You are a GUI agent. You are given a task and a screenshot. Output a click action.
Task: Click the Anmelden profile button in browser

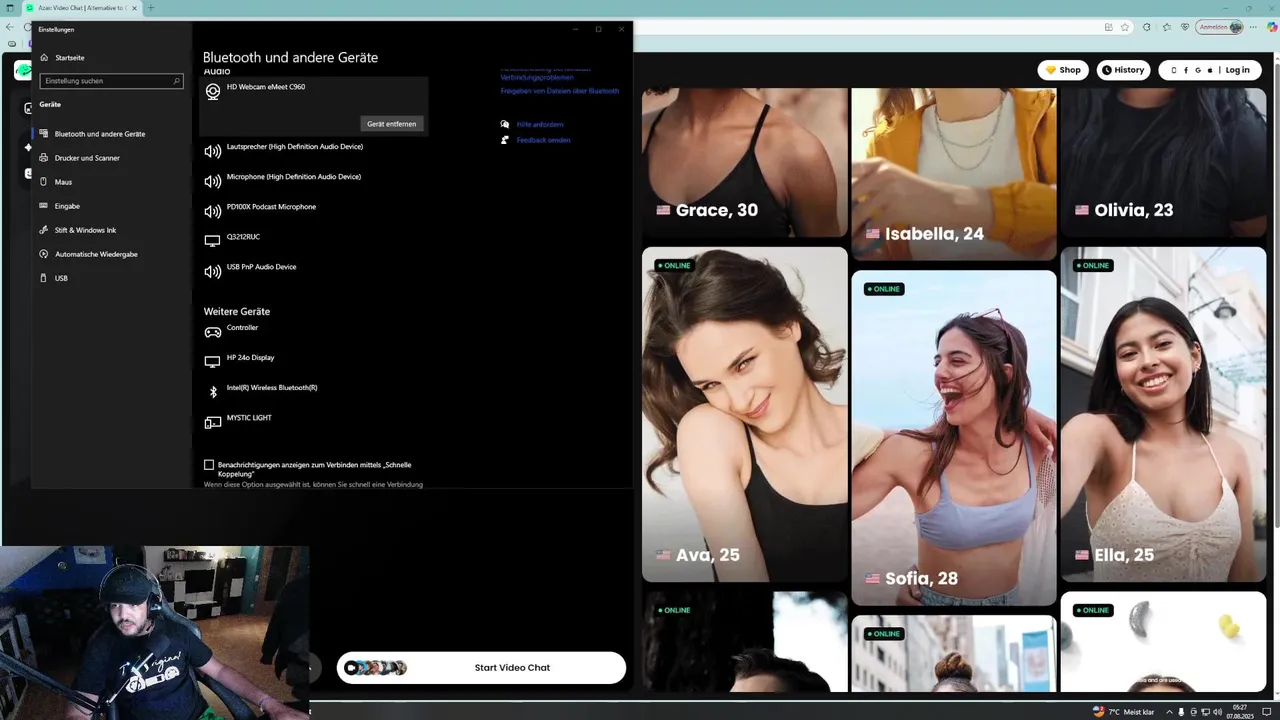(1219, 27)
